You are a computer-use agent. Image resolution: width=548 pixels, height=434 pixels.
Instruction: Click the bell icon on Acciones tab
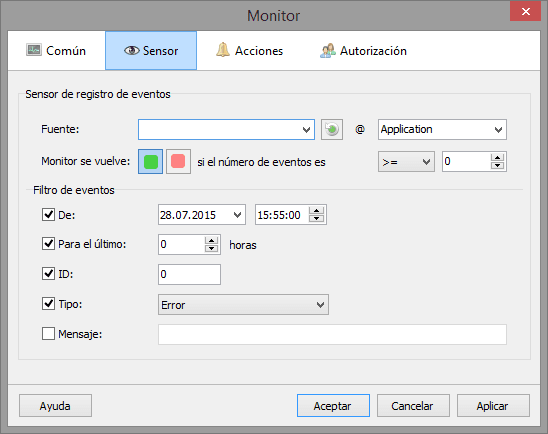click(x=223, y=50)
